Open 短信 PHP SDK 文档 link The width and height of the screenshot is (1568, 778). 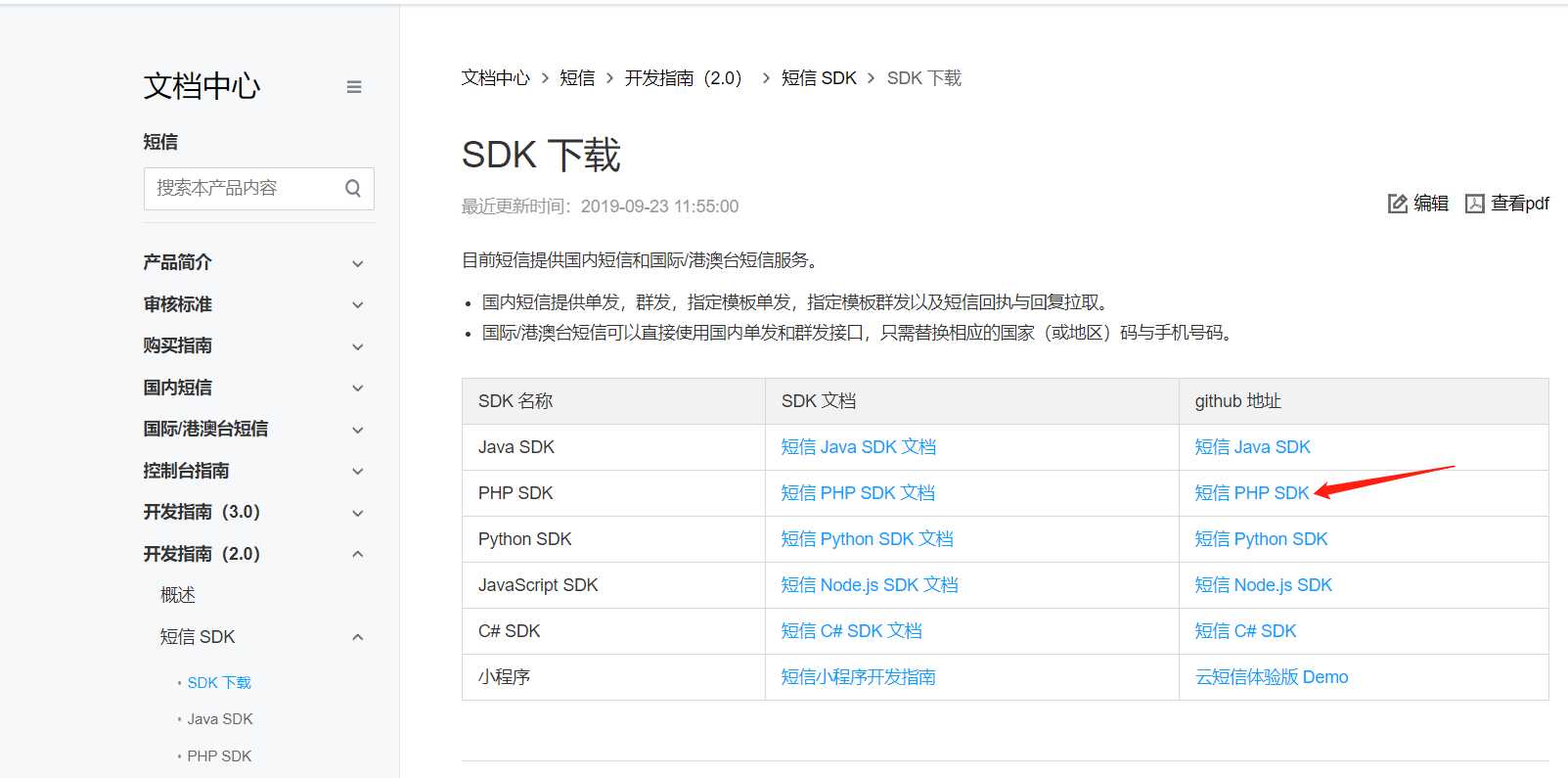pos(858,493)
